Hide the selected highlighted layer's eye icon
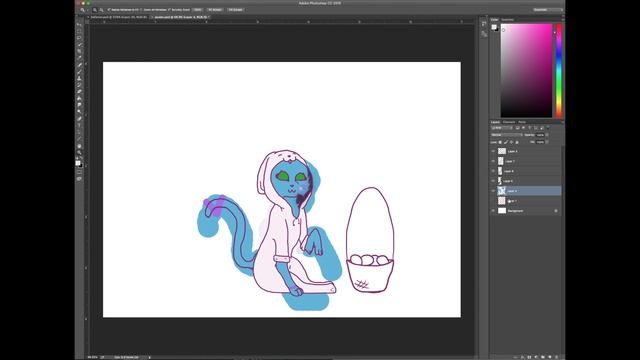 pyautogui.click(x=493, y=191)
